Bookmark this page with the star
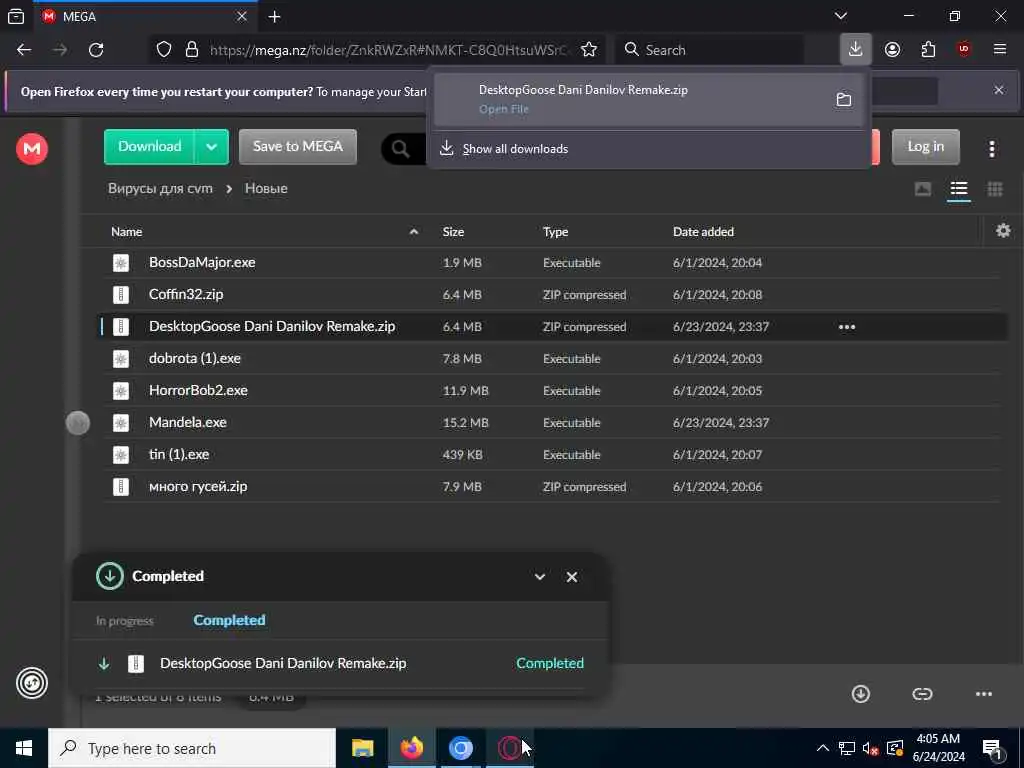The height and width of the screenshot is (768, 1024). point(588,50)
